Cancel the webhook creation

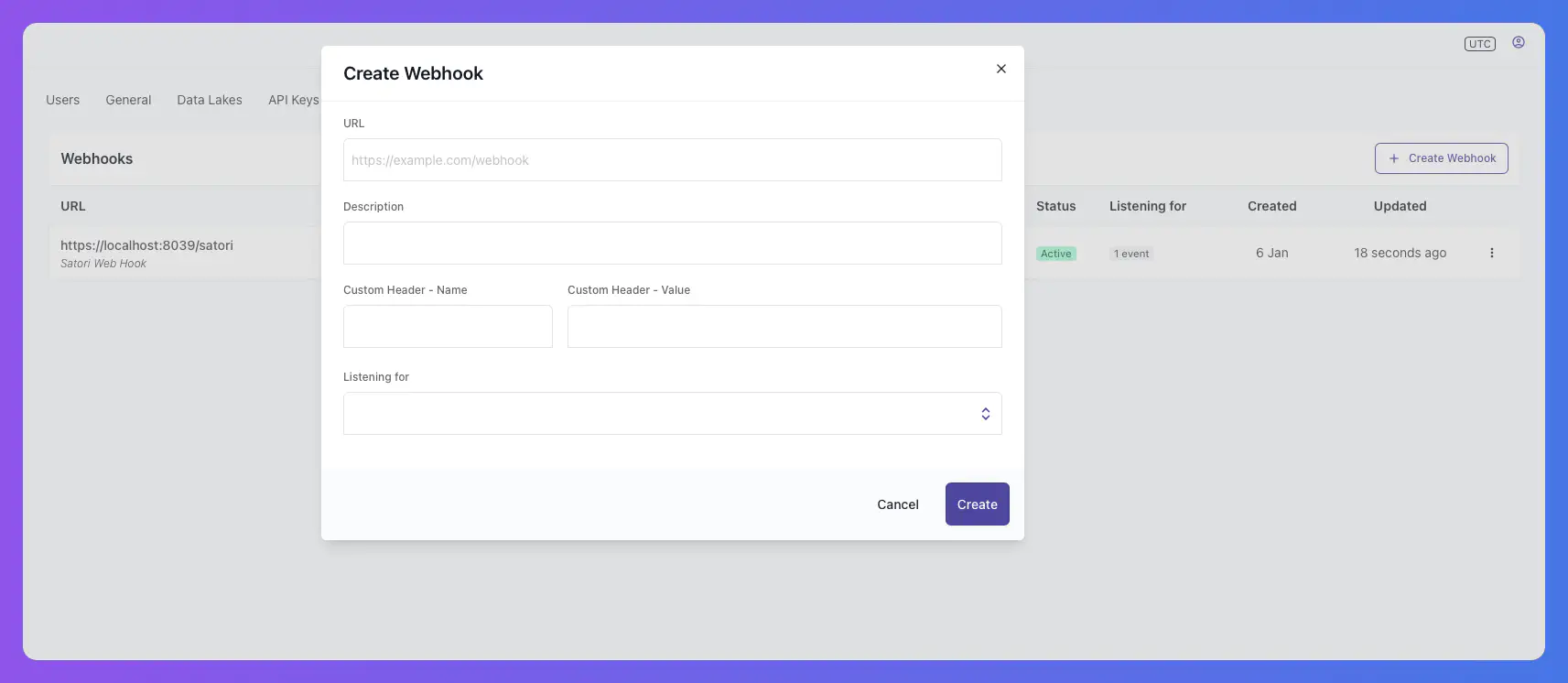(898, 504)
